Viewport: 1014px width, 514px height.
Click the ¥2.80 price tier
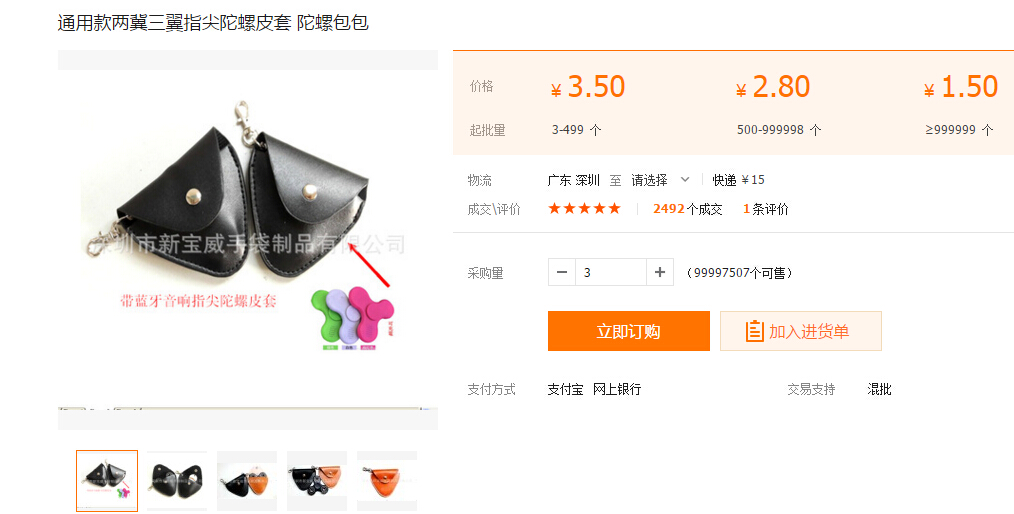click(x=773, y=87)
